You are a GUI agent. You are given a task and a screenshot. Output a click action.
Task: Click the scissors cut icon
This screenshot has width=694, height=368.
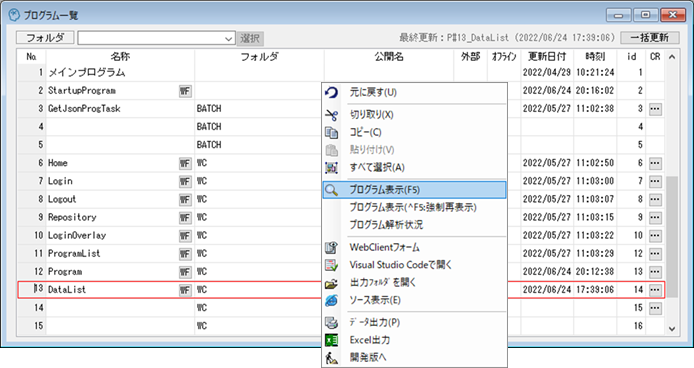332,115
